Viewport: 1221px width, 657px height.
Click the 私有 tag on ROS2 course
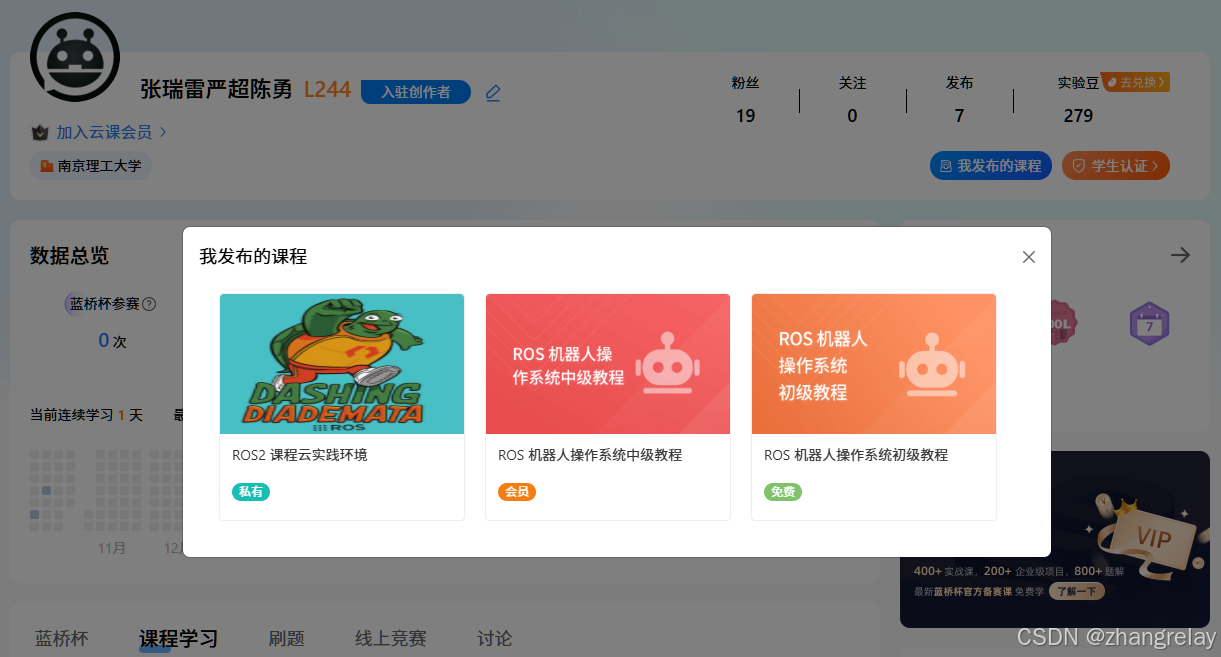coord(251,492)
